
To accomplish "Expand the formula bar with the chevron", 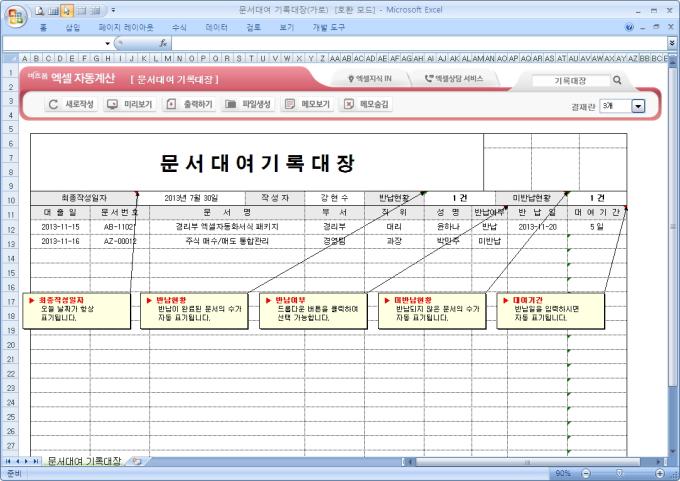I will coord(672,43).
